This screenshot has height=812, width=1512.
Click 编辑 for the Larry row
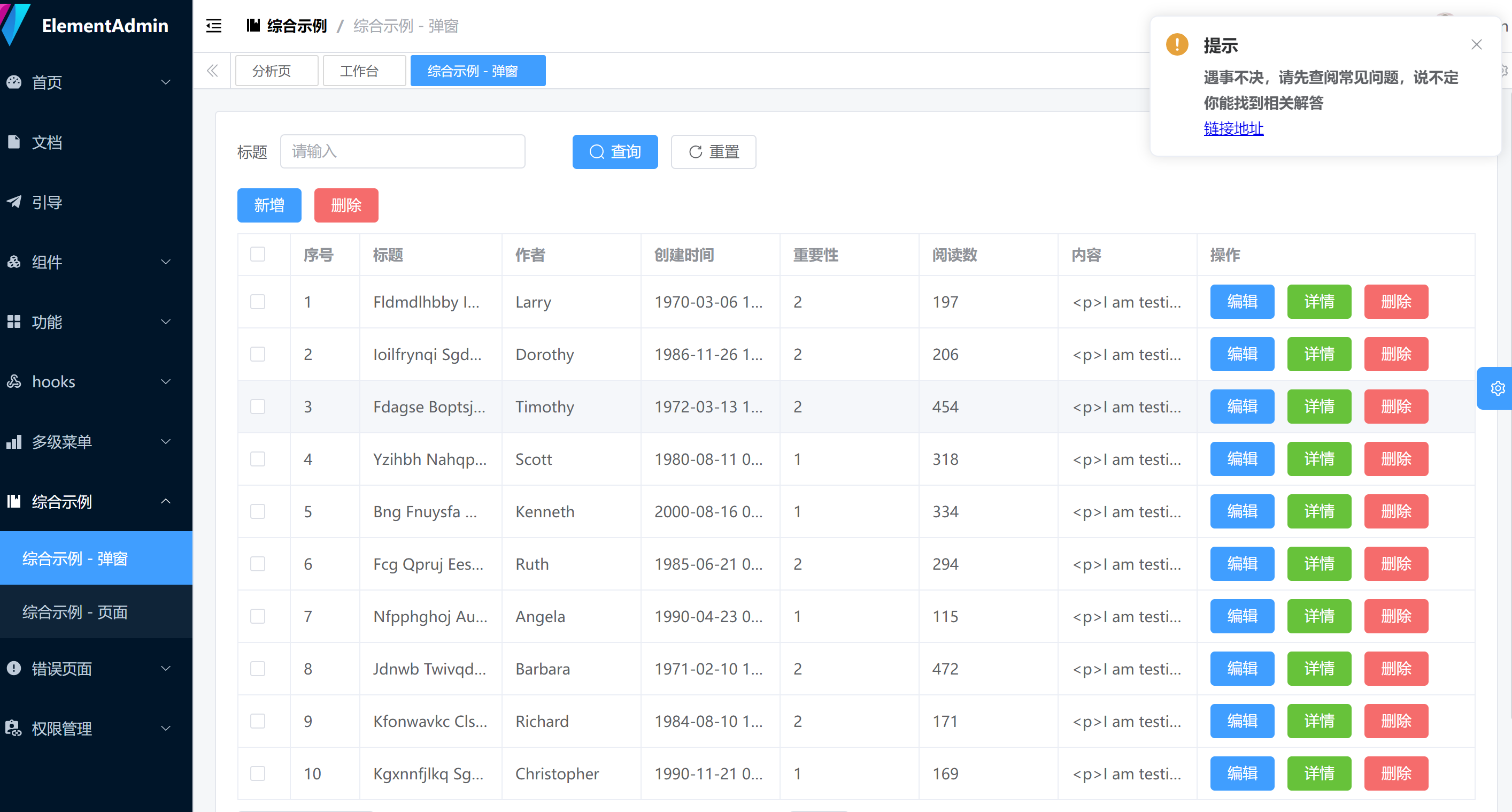tap(1242, 302)
